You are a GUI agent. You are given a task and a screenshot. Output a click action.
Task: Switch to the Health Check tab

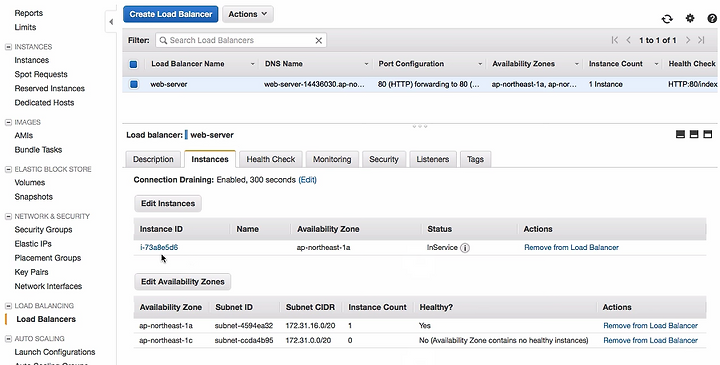(270, 159)
